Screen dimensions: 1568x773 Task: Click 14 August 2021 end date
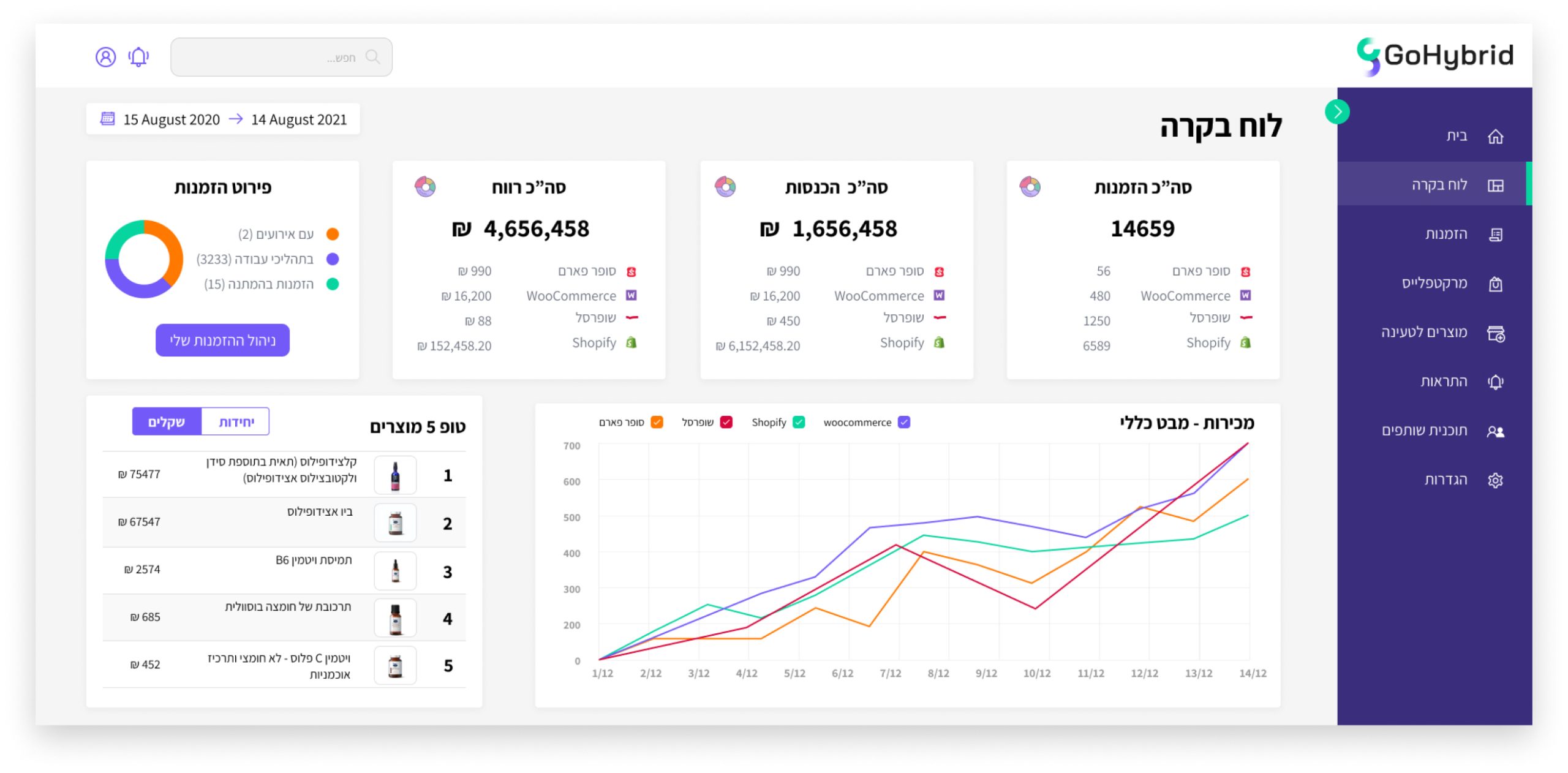[299, 119]
